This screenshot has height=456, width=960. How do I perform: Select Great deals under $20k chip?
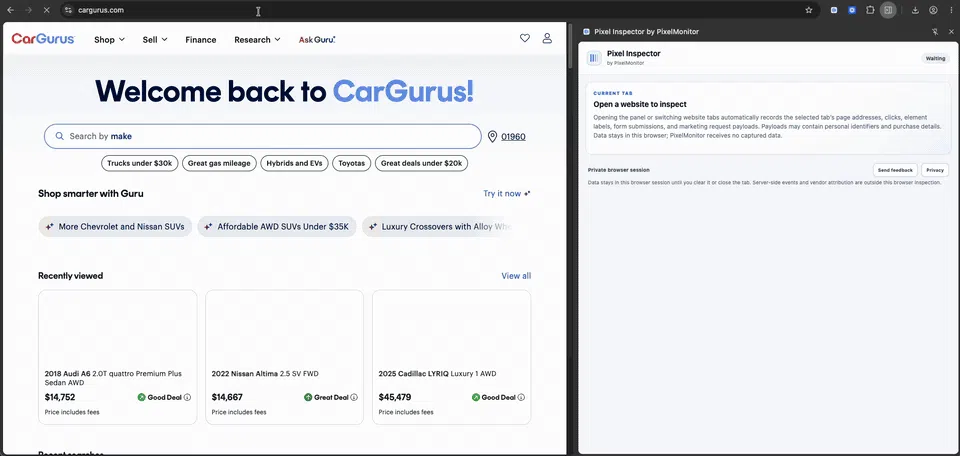421,163
